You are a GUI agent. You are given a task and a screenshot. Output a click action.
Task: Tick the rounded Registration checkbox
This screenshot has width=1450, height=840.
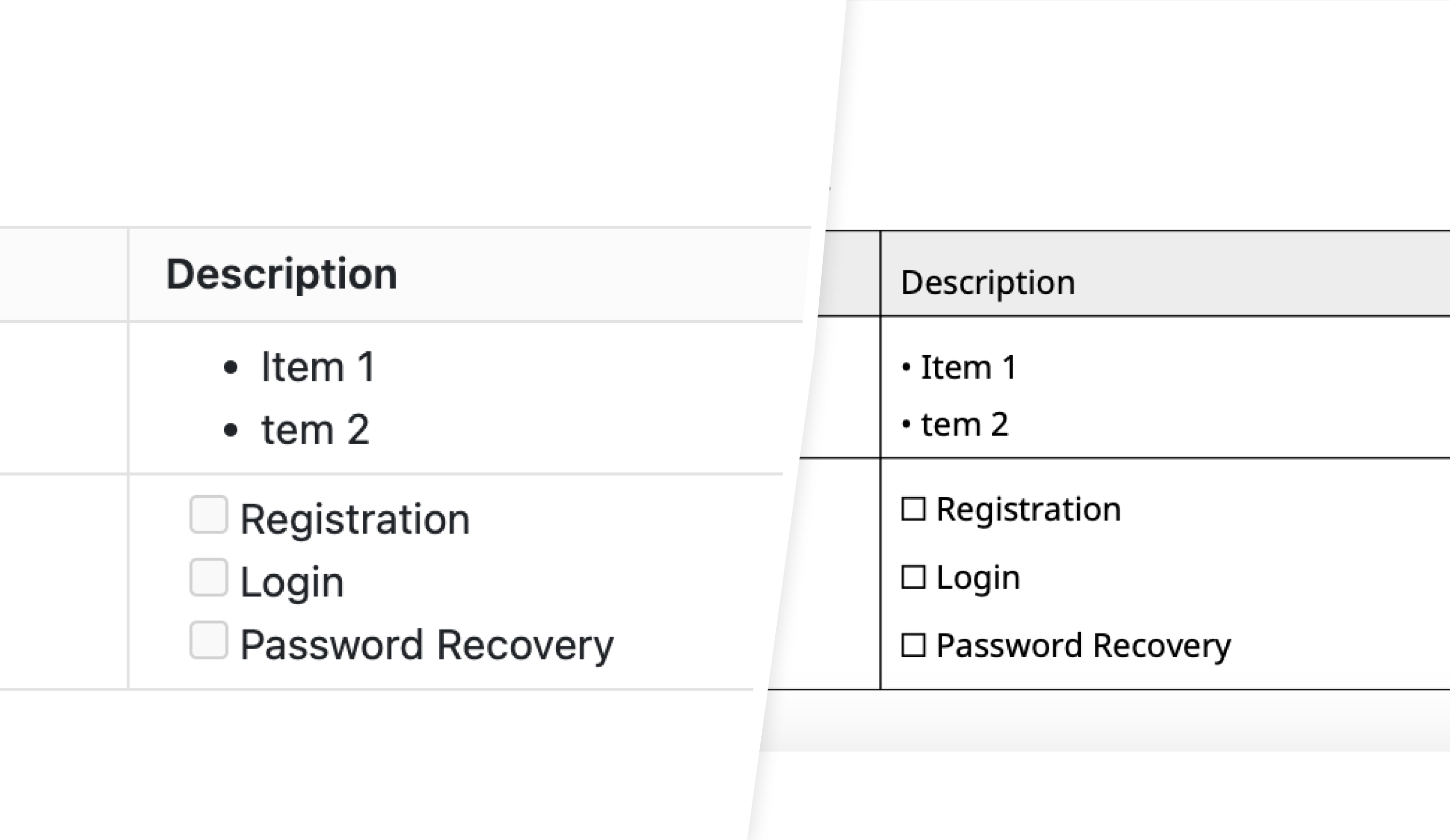tap(208, 514)
